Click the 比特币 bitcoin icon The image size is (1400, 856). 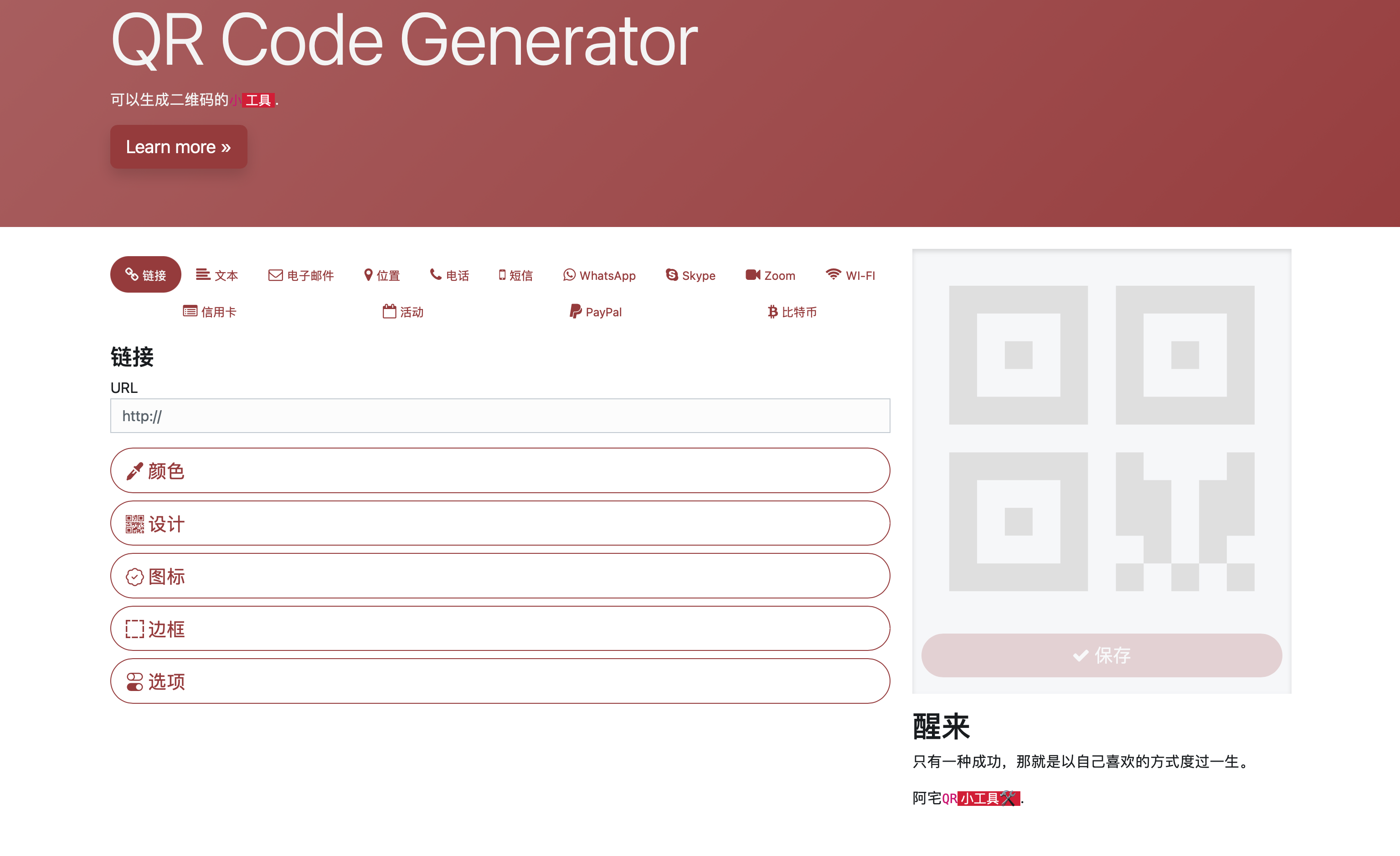point(773,311)
